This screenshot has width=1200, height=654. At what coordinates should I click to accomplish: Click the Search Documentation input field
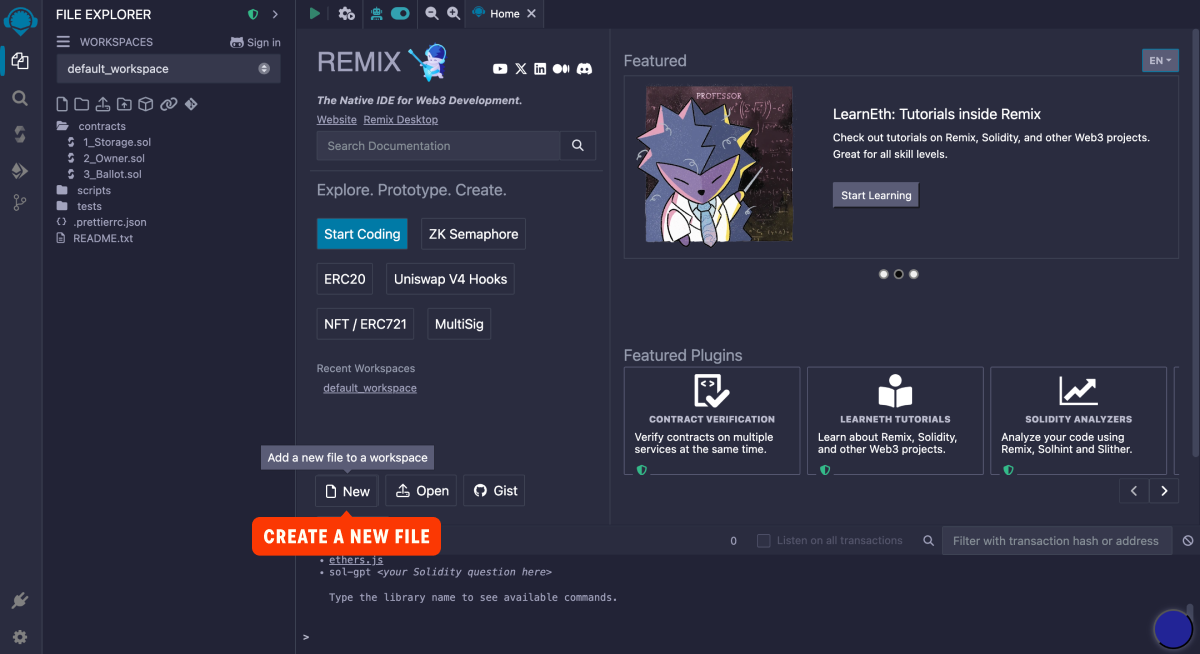[438, 145]
